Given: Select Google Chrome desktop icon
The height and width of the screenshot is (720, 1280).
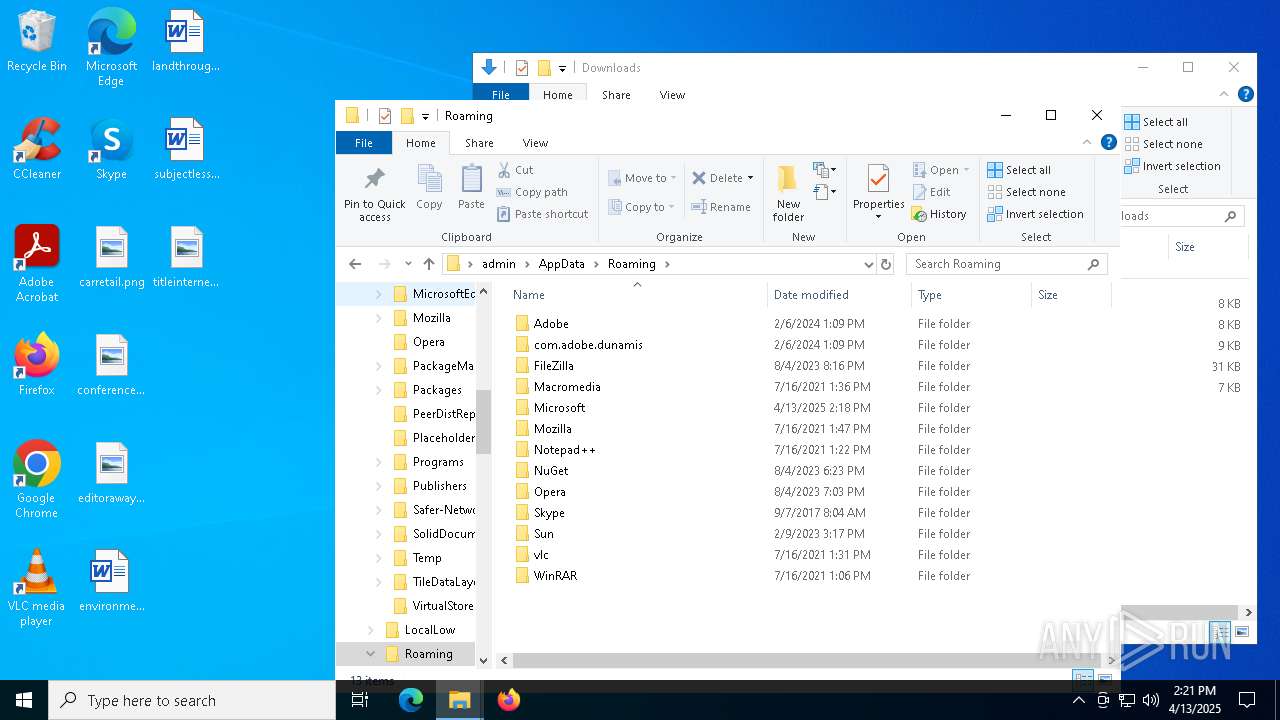Looking at the screenshot, I should click(36, 480).
